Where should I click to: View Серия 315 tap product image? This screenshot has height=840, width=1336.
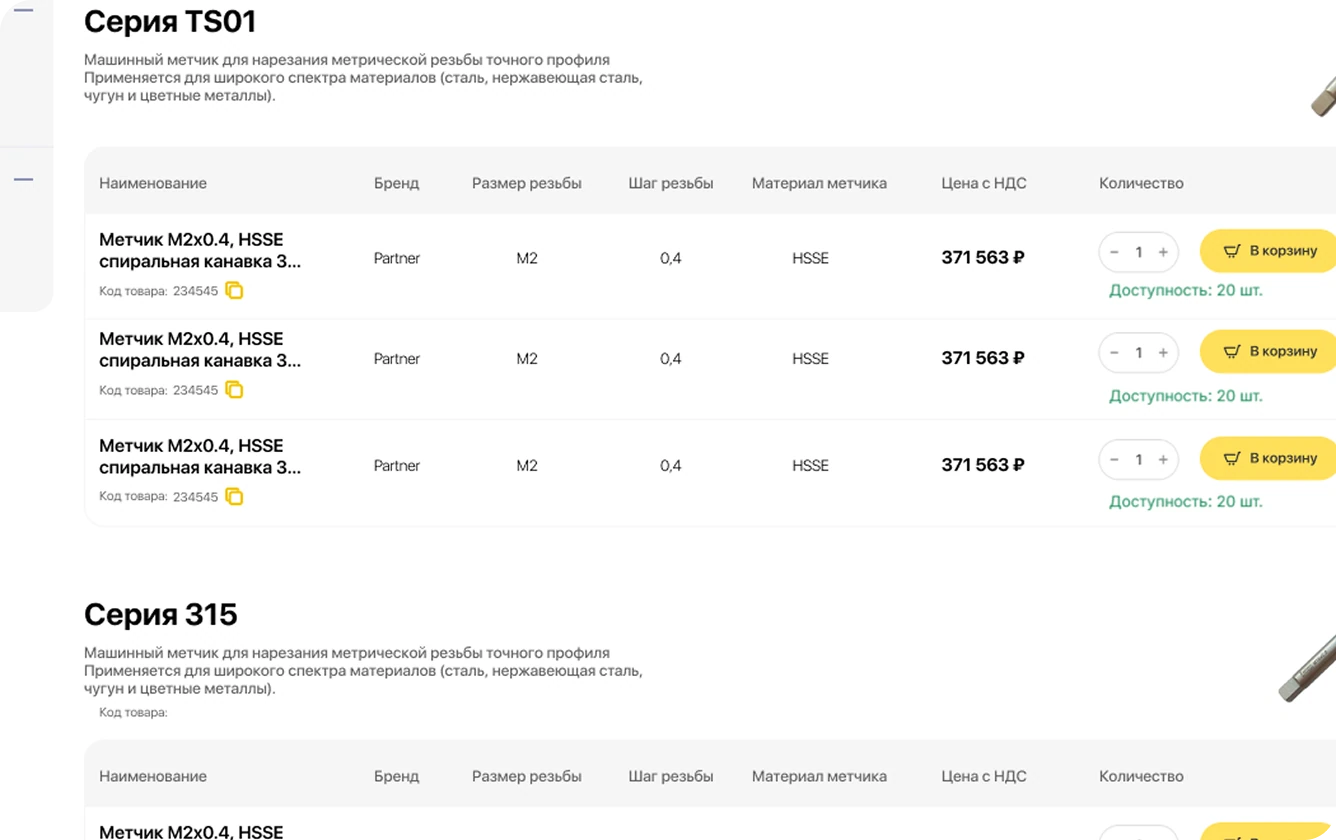point(1308,667)
